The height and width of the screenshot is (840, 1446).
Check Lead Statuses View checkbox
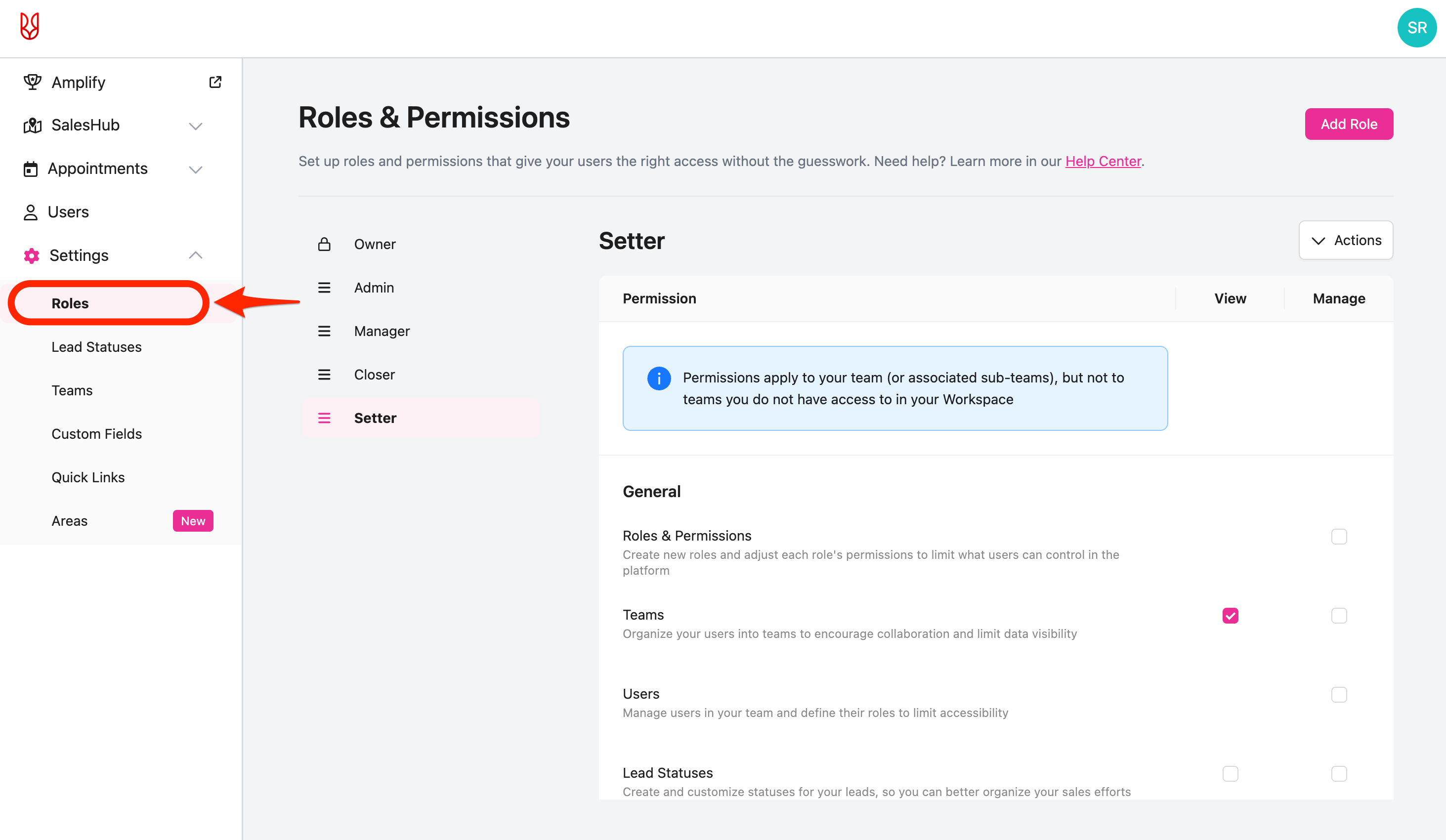1230,773
